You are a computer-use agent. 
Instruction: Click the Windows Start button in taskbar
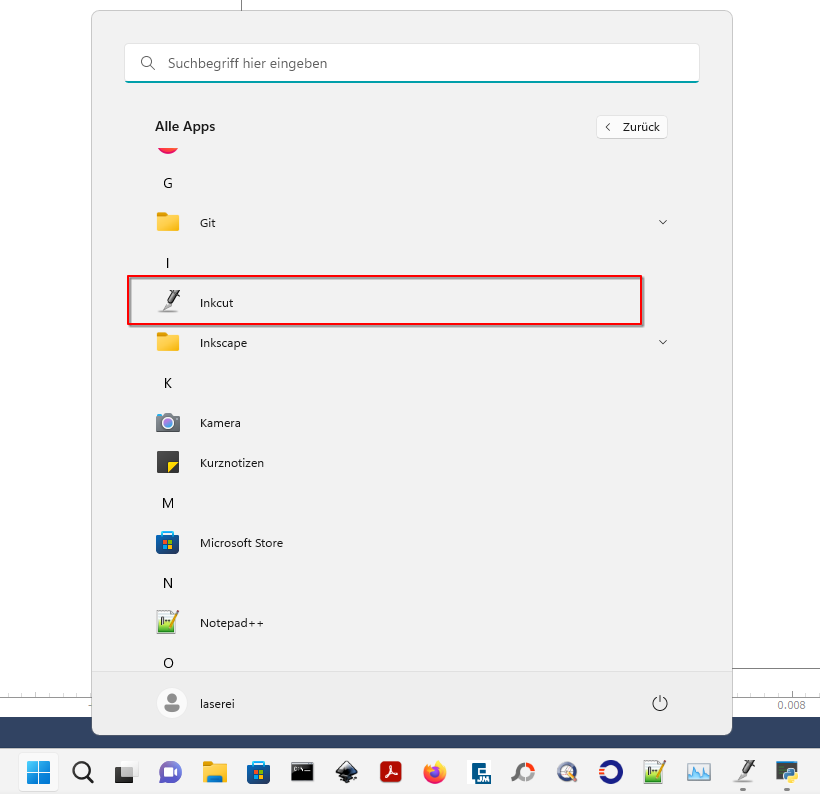pos(39,772)
